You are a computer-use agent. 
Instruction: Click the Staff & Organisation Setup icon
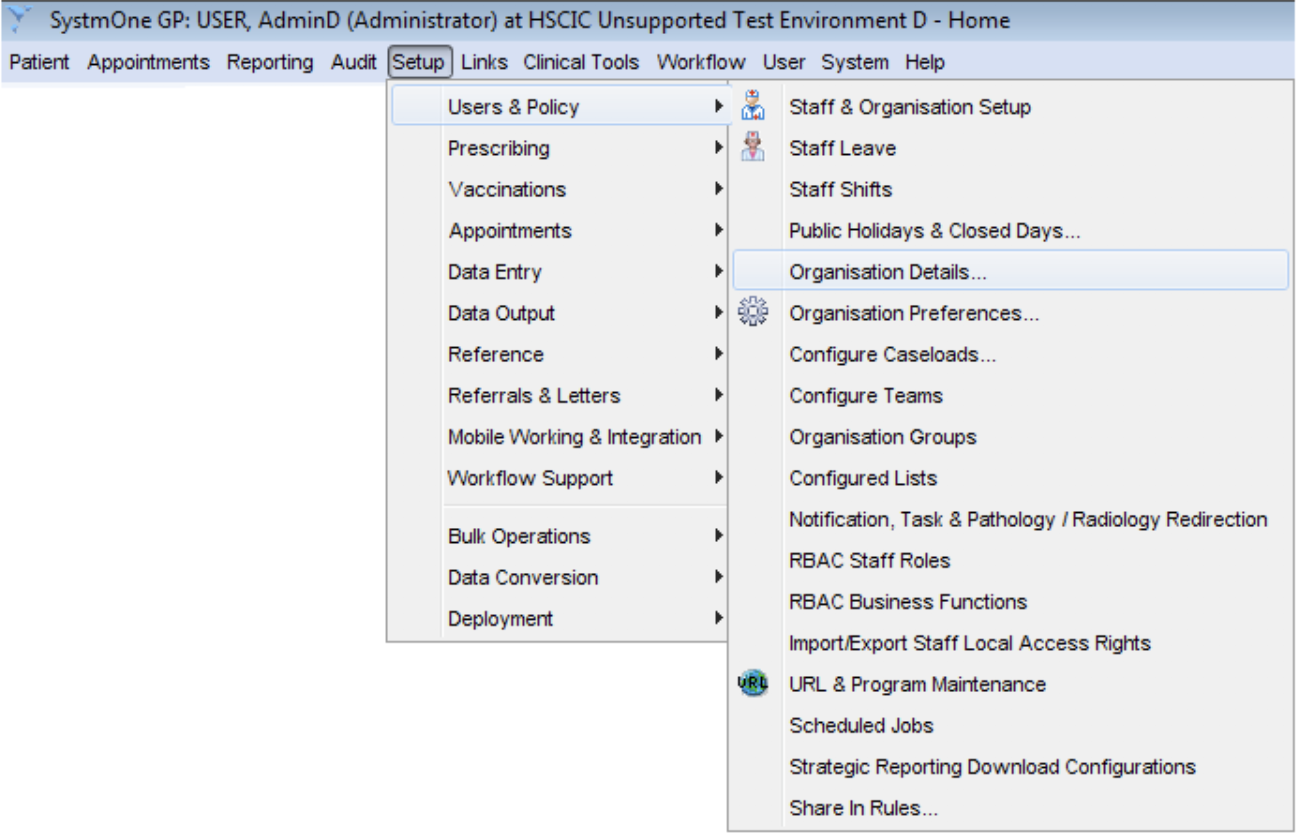pyautogui.click(x=753, y=106)
